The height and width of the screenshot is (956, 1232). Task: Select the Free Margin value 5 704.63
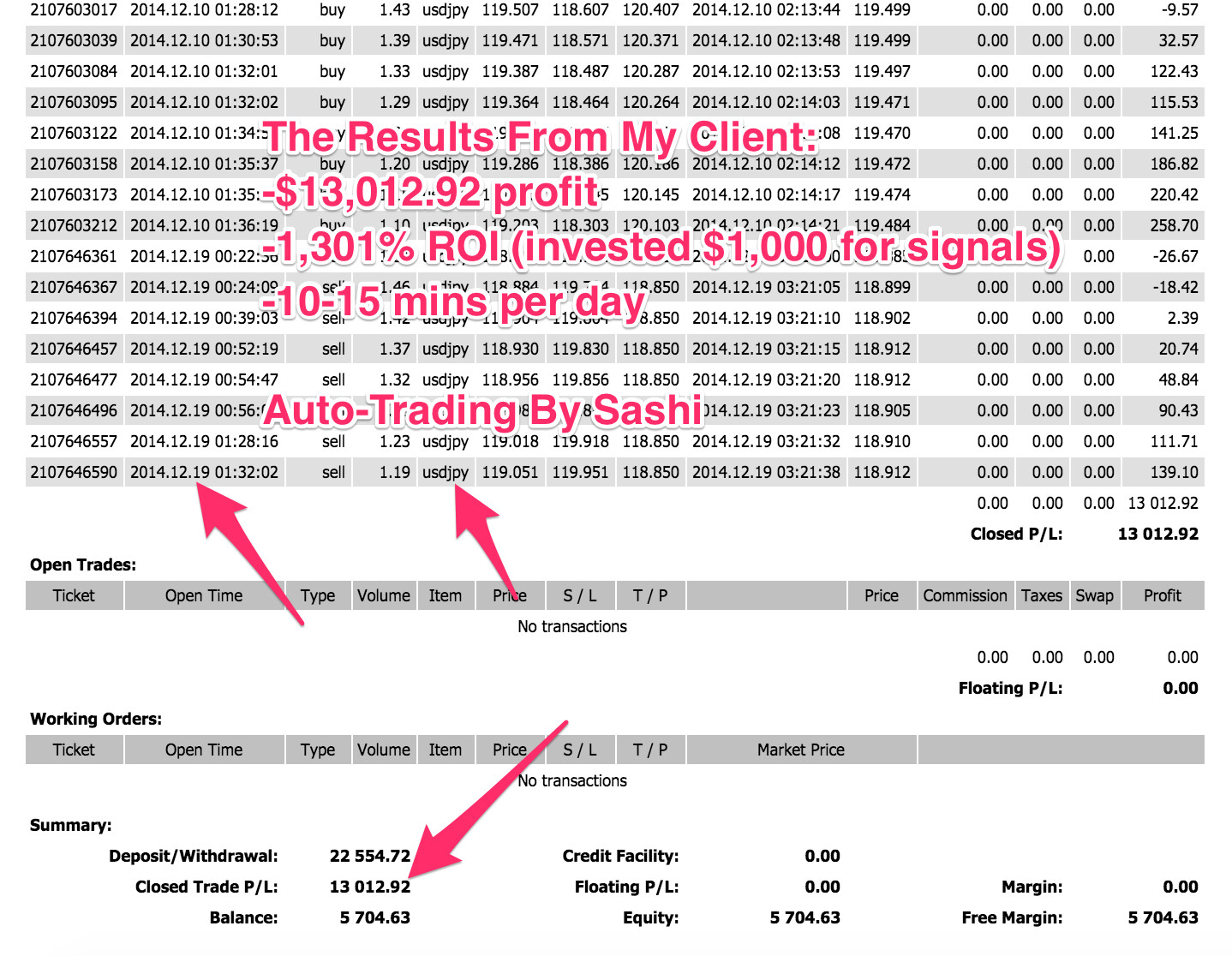1163,917
